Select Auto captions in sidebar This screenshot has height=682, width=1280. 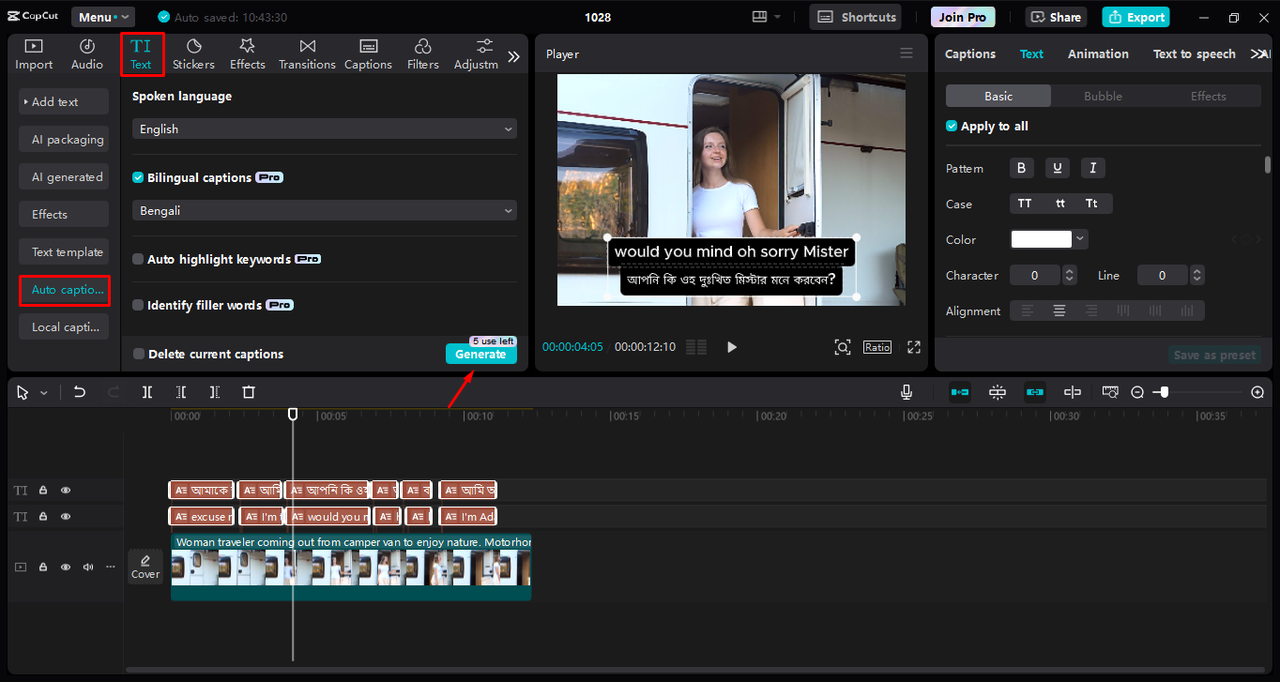[64, 290]
